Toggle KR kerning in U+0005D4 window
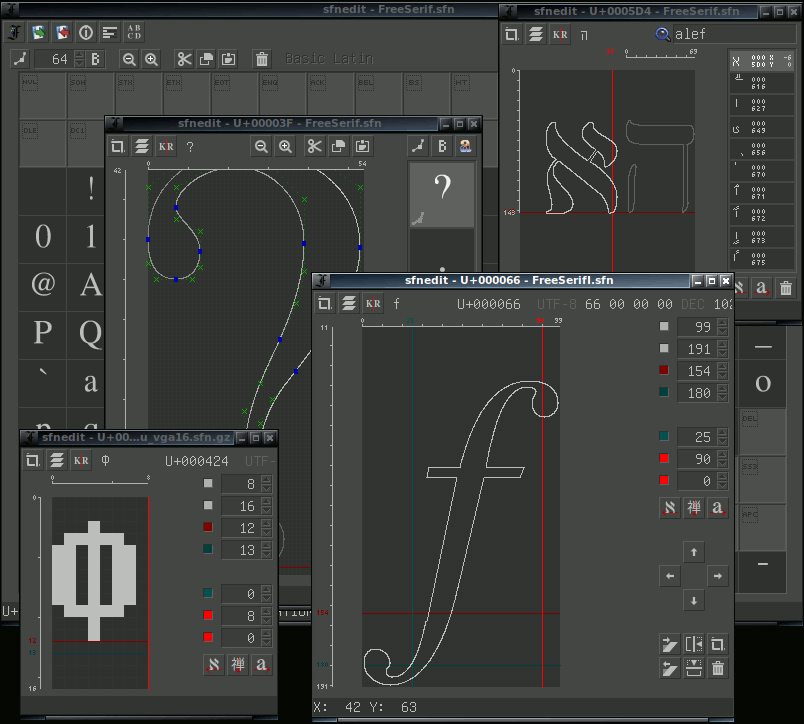The width and height of the screenshot is (804, 724). (x=560, y=34)
